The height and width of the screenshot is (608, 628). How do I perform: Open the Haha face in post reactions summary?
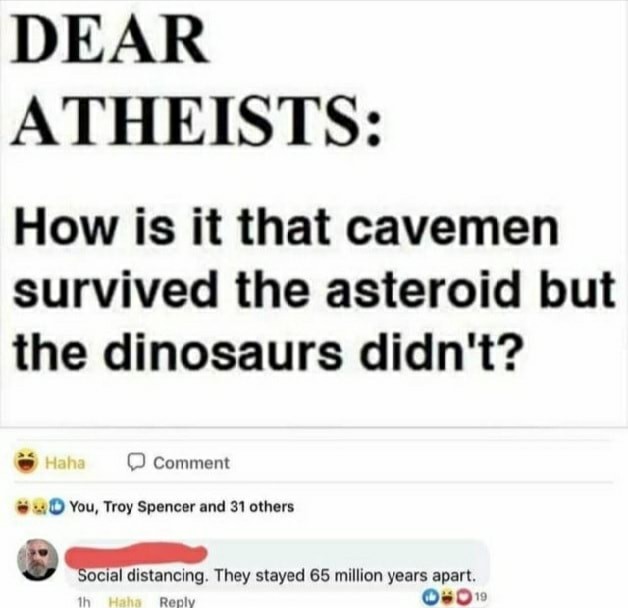click(x=21, y=507)
